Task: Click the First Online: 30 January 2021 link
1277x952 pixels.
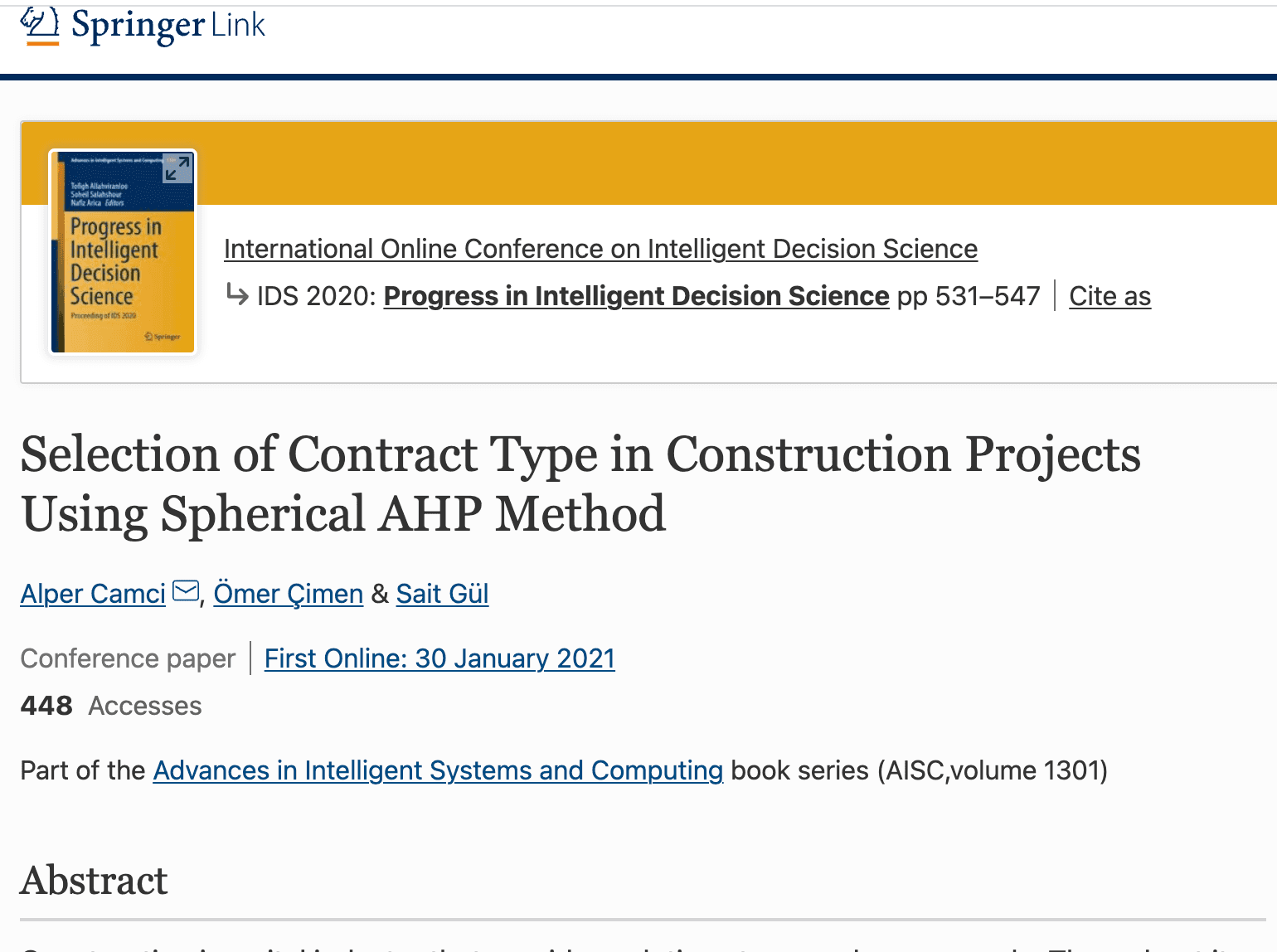Action: [439, 658]
